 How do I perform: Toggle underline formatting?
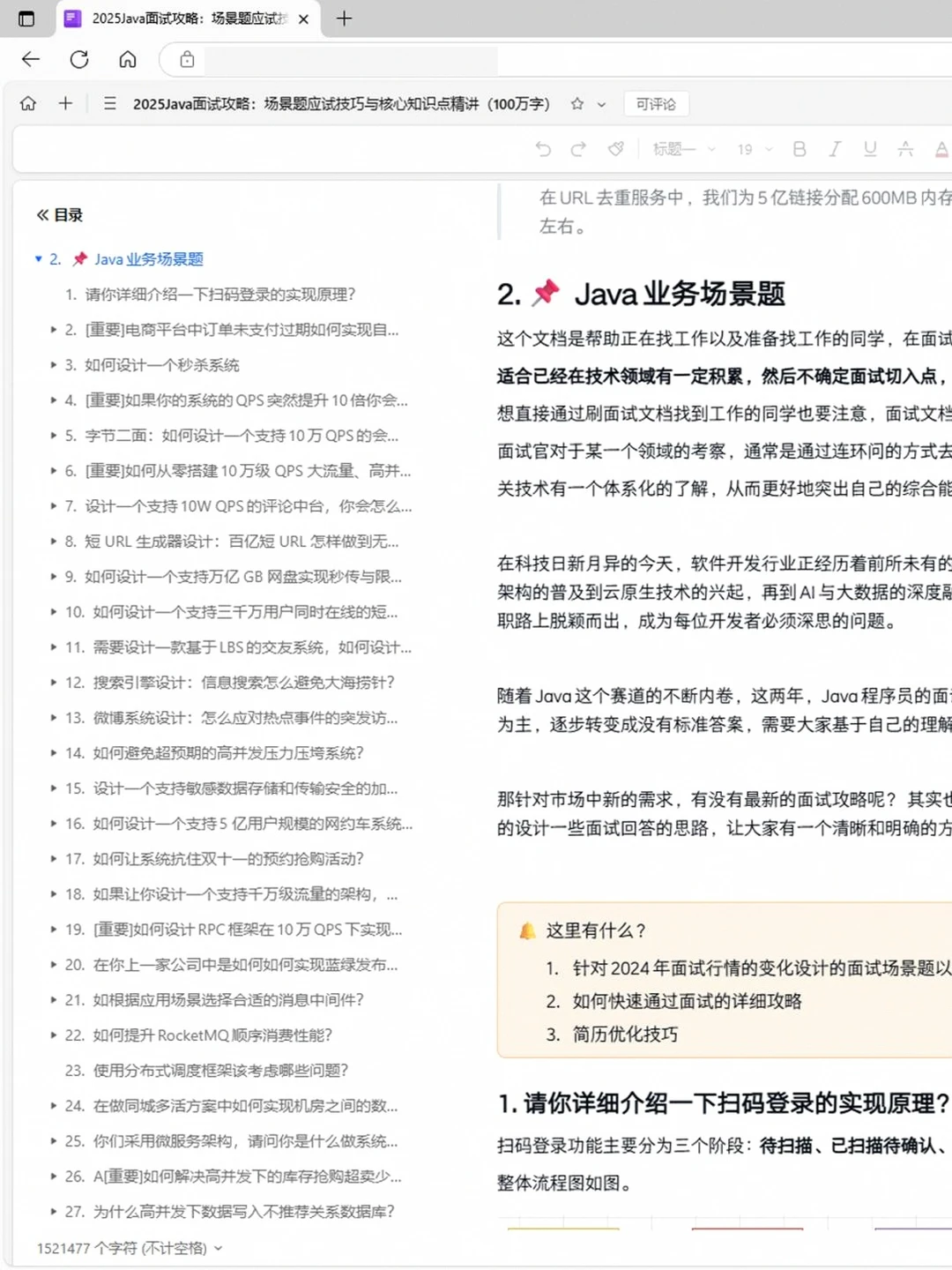tap(870, 149)
